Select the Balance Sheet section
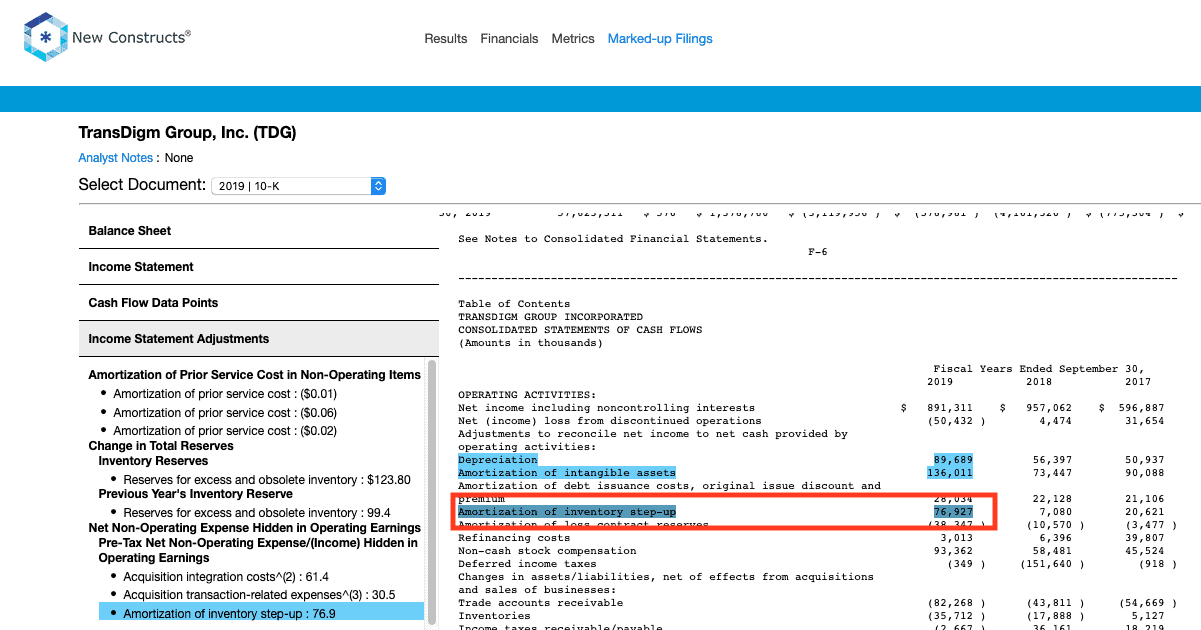This screenshot has width=1201, height=630. point(259,231)
